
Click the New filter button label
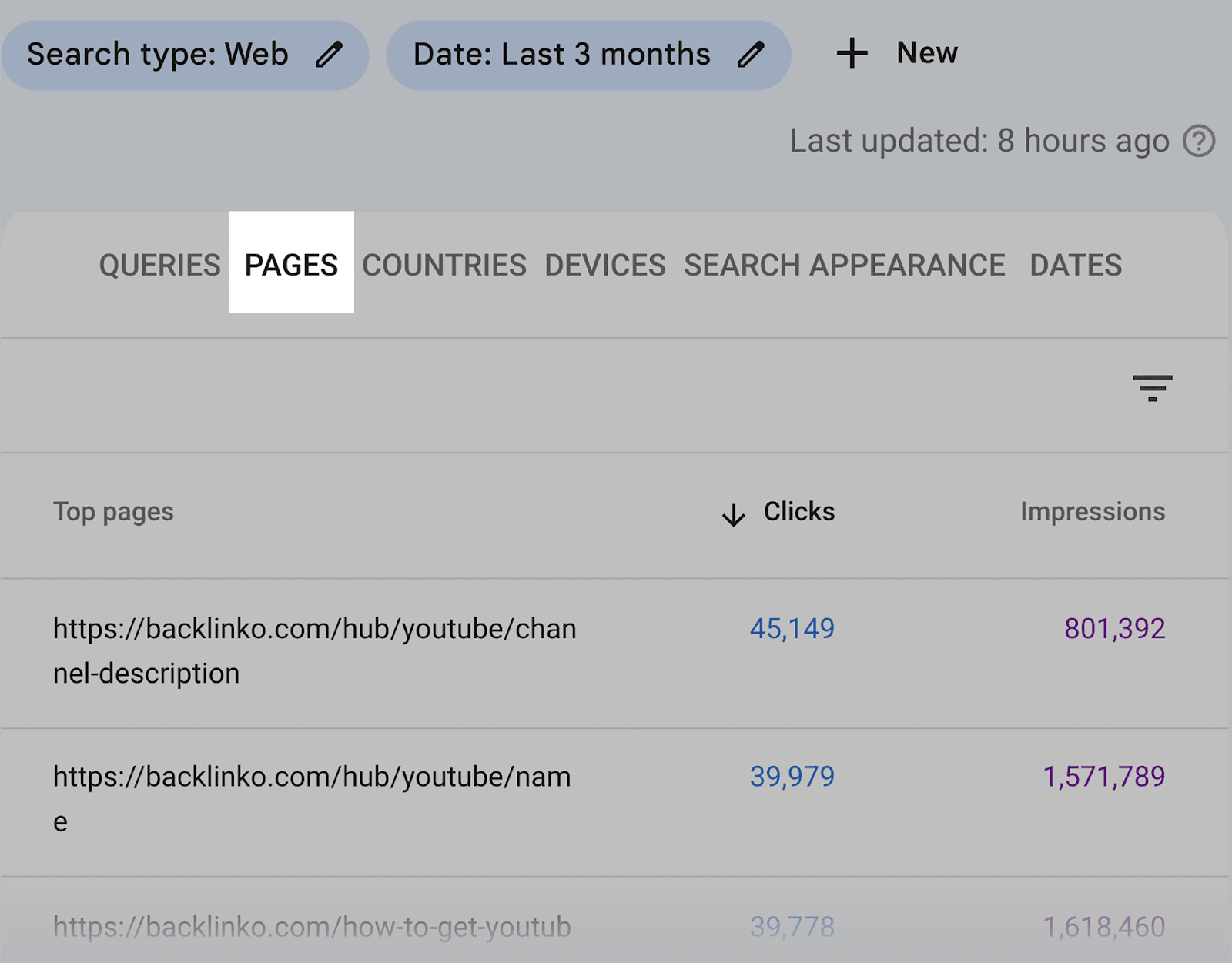pos(927,53)
